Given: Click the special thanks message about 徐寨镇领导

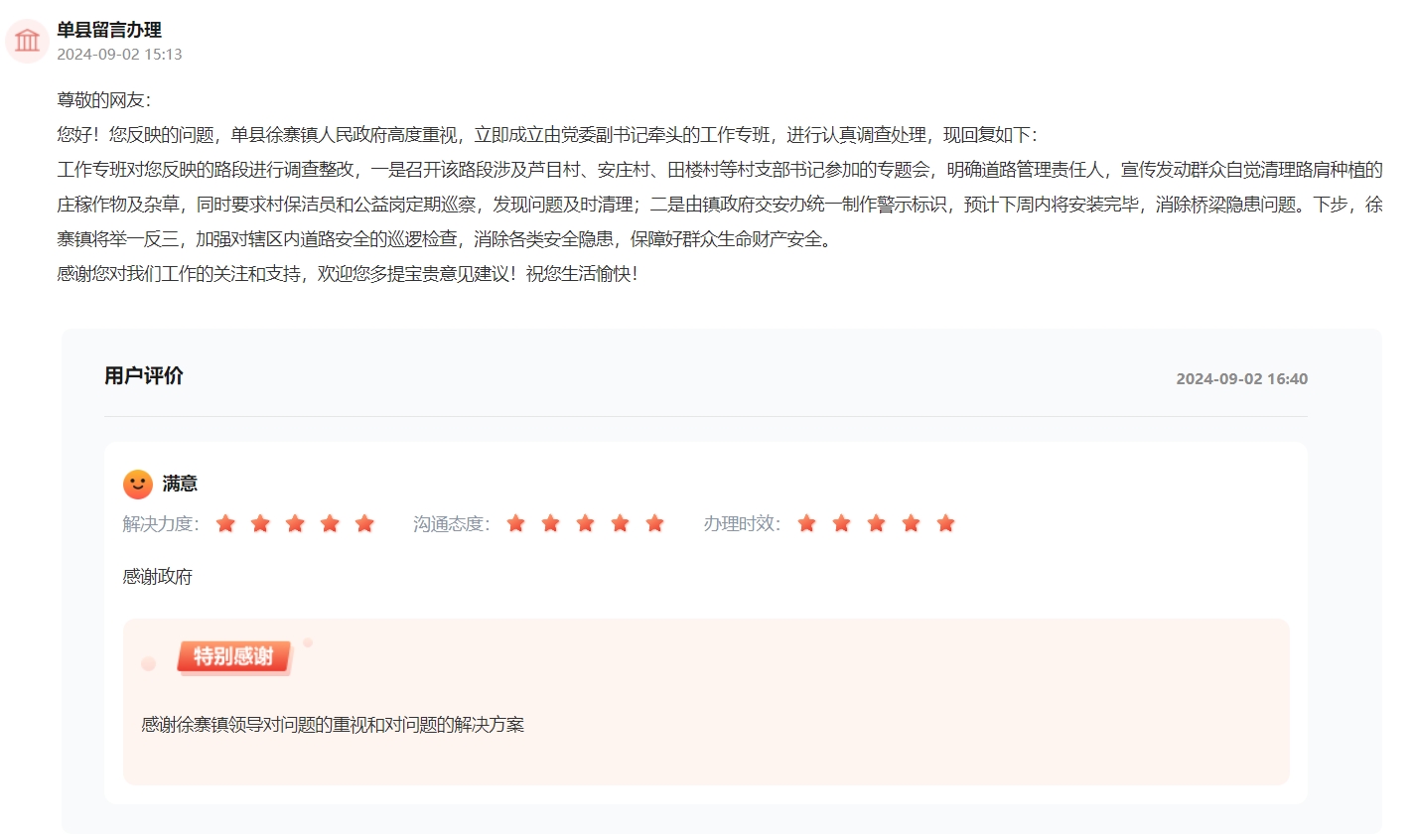Looking at the screenshot, I should tap(333, 725).
